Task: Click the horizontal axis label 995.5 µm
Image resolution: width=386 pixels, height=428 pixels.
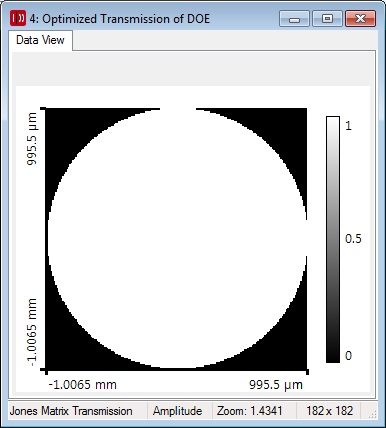Action: (x=276, y=385)
